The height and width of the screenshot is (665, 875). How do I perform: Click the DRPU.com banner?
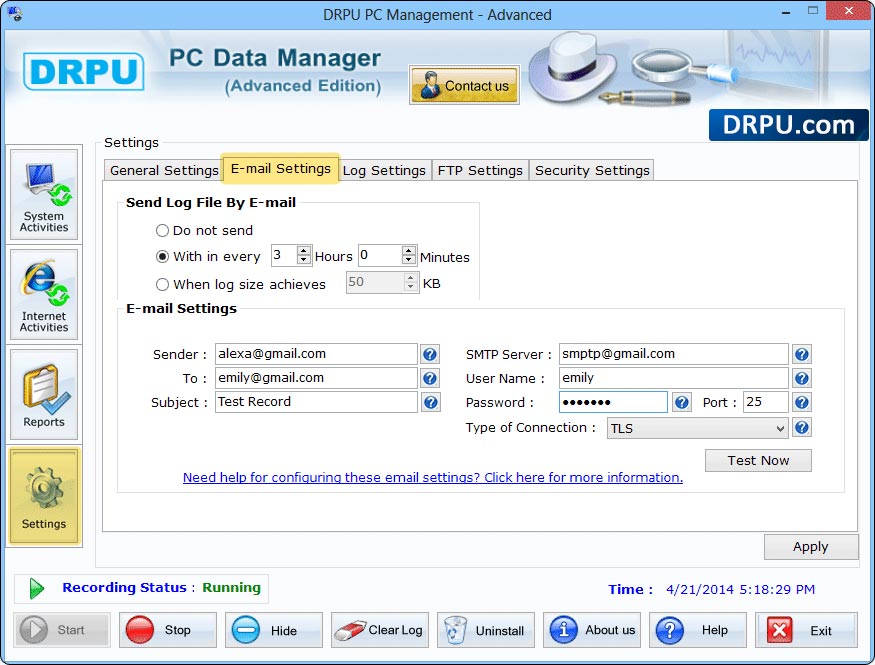pyautogui.click(x=789, y=125)
